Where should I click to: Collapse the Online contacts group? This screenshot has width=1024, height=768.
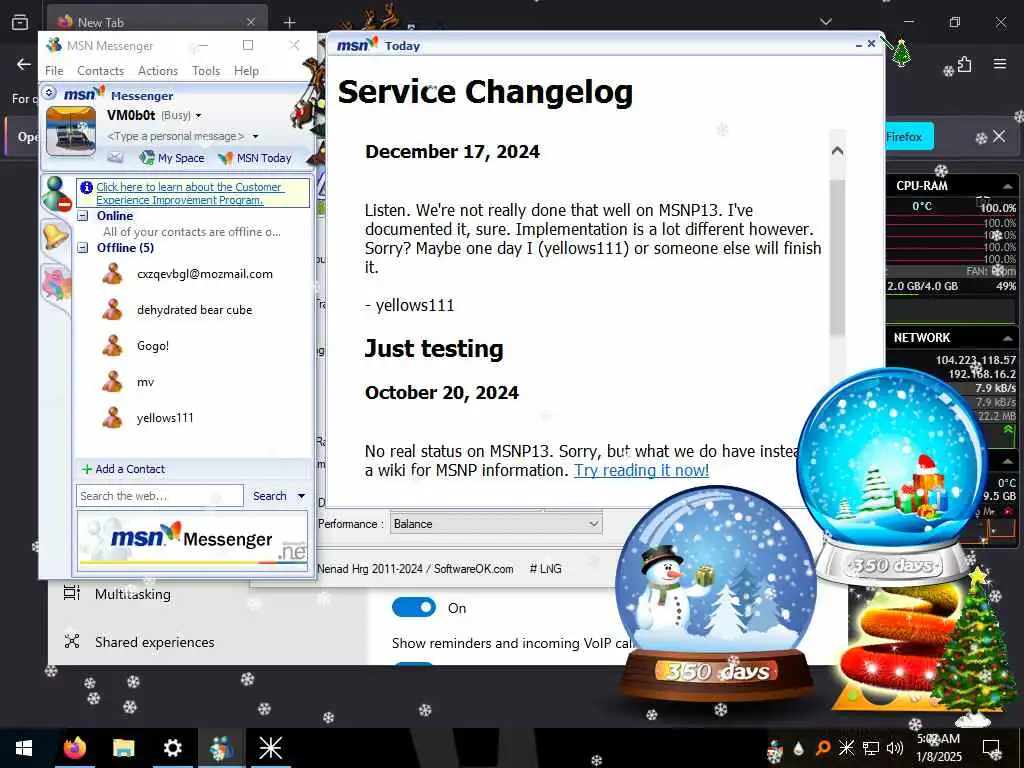click(x=83, y=216)
